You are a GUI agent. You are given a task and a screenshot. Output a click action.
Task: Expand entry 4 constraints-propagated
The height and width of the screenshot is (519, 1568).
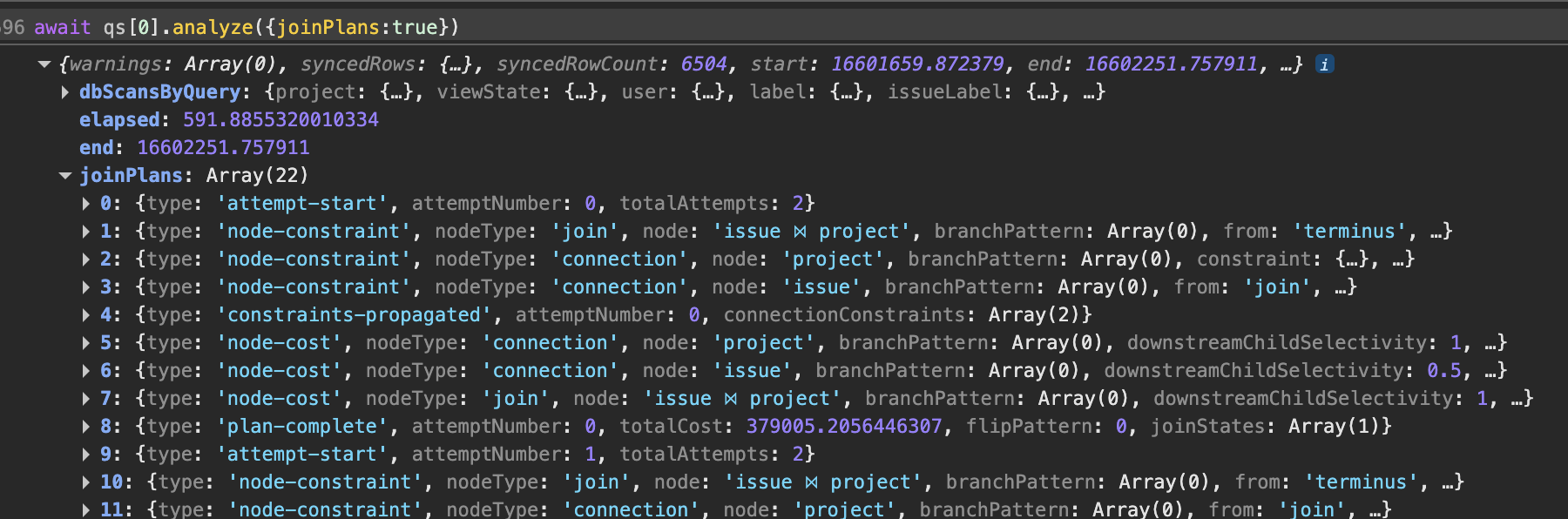(x=86, y=315)
